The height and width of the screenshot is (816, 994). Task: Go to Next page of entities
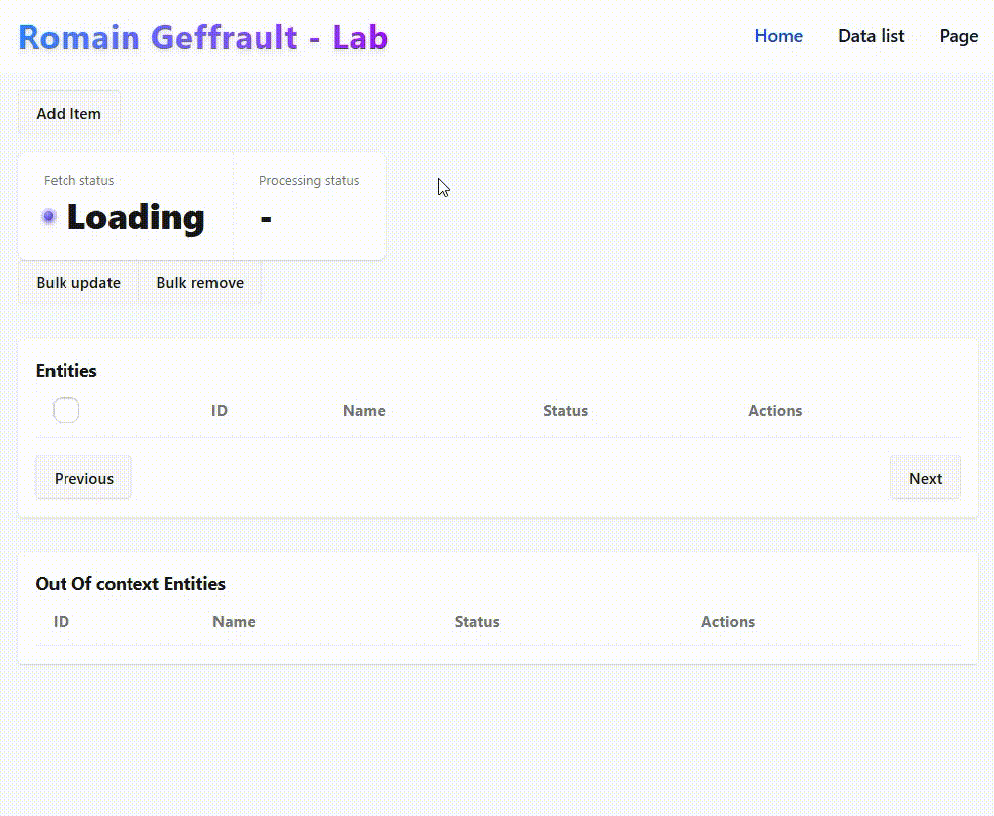(926, 478)
